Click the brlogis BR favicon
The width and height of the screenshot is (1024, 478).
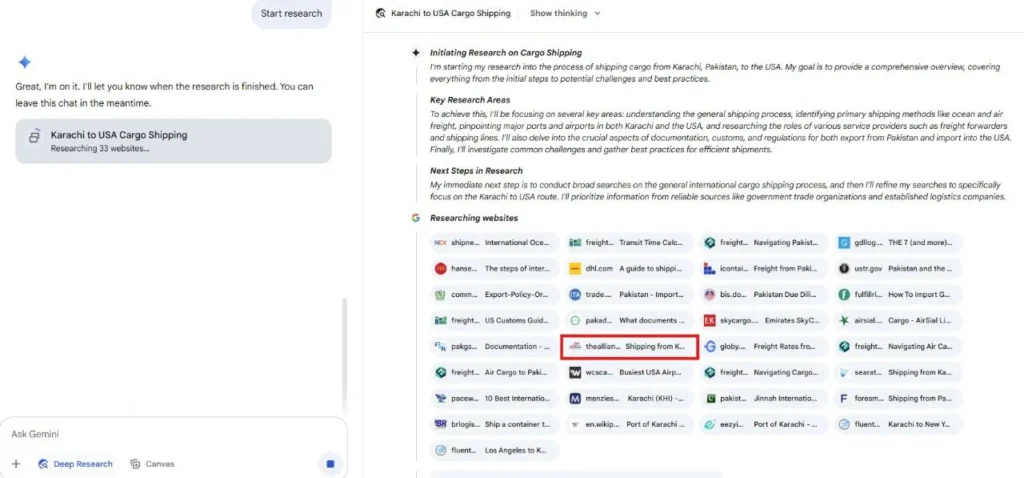[440, 424]
